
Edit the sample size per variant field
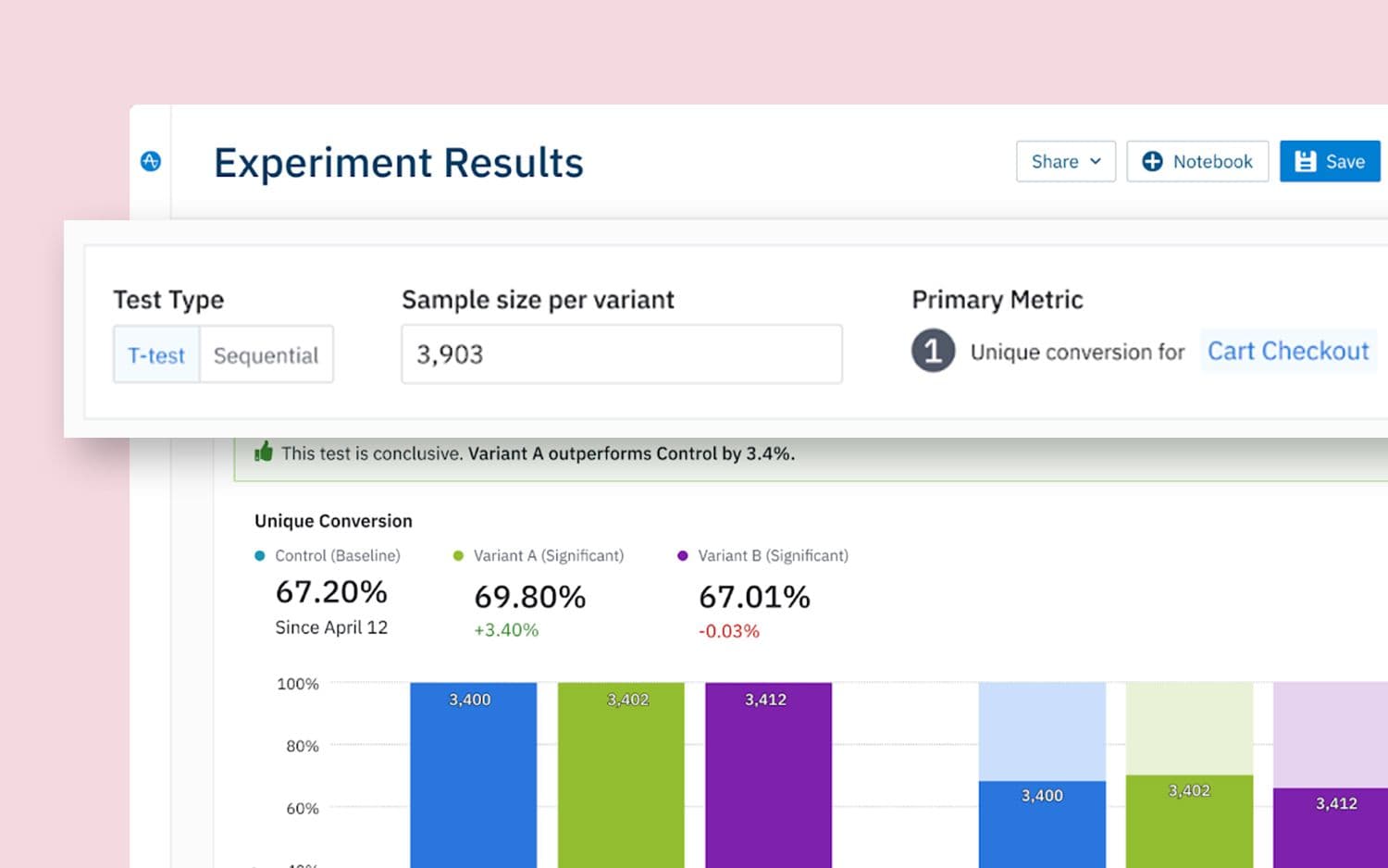click(x=620, y=353)
